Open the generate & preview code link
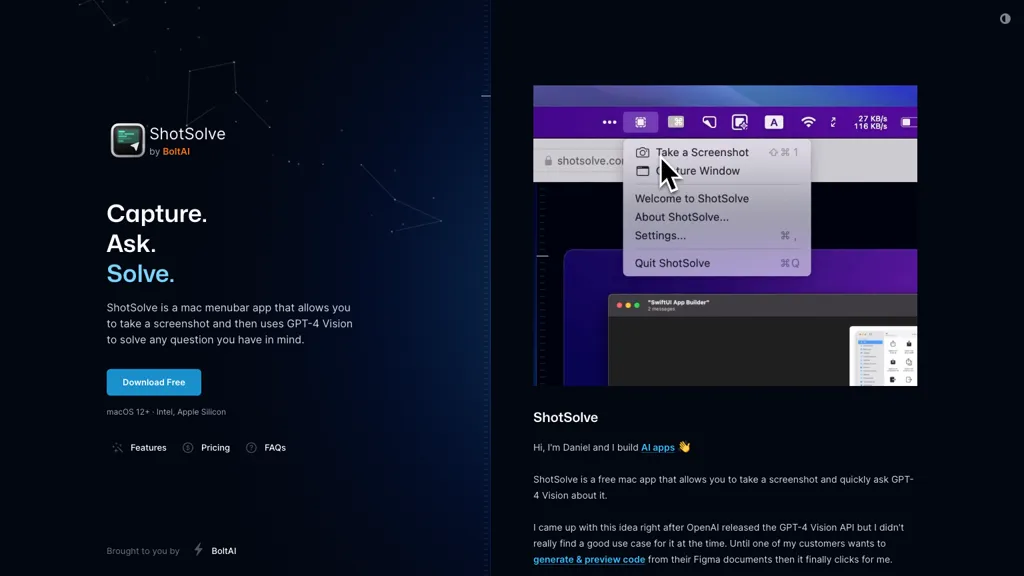Screen dimensions: 1024x576 pos(589,560)
